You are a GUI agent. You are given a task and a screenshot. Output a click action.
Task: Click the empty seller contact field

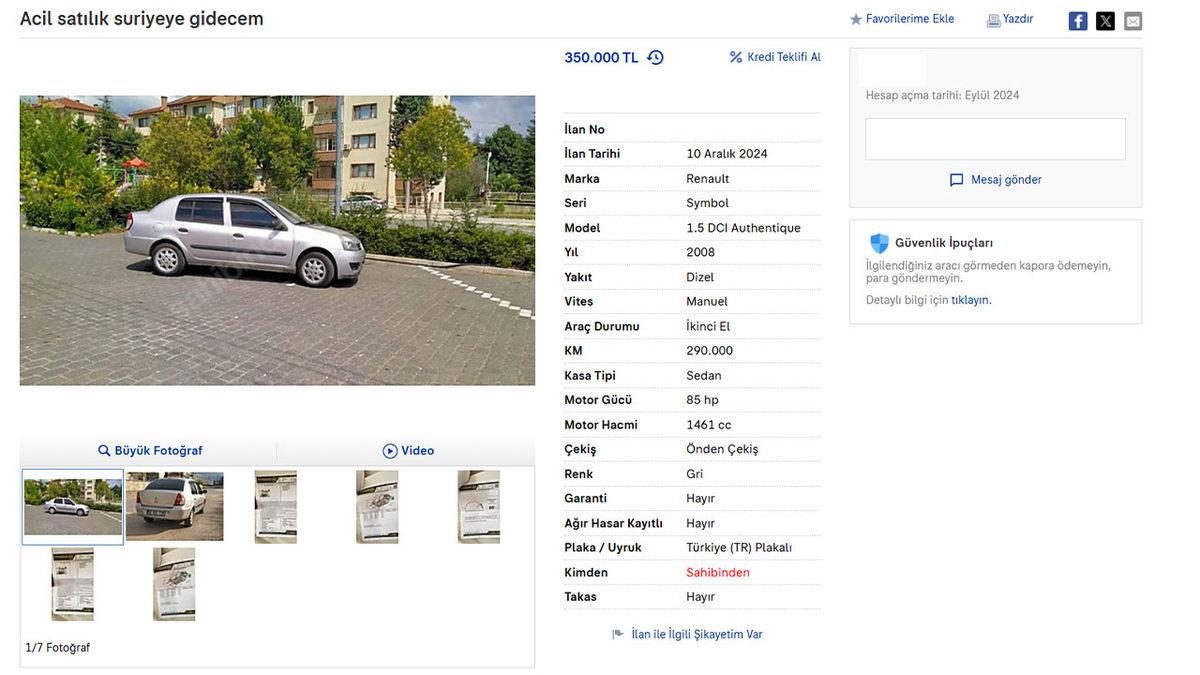click(995, 139)
